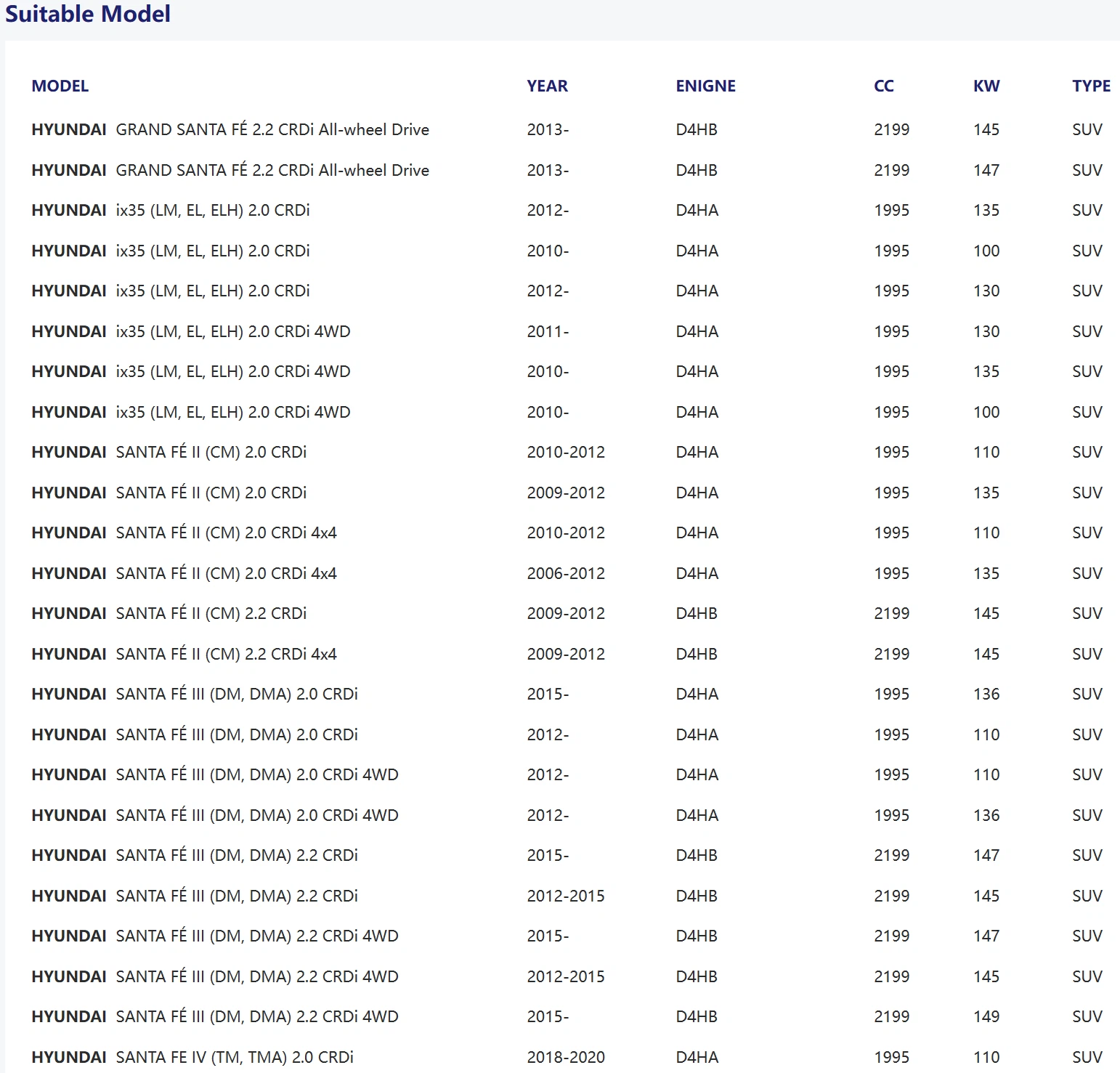Click the '2199' CC cell in the 149 kW row
This screenshot has height=1073, width=1120.
point(892,1016)
